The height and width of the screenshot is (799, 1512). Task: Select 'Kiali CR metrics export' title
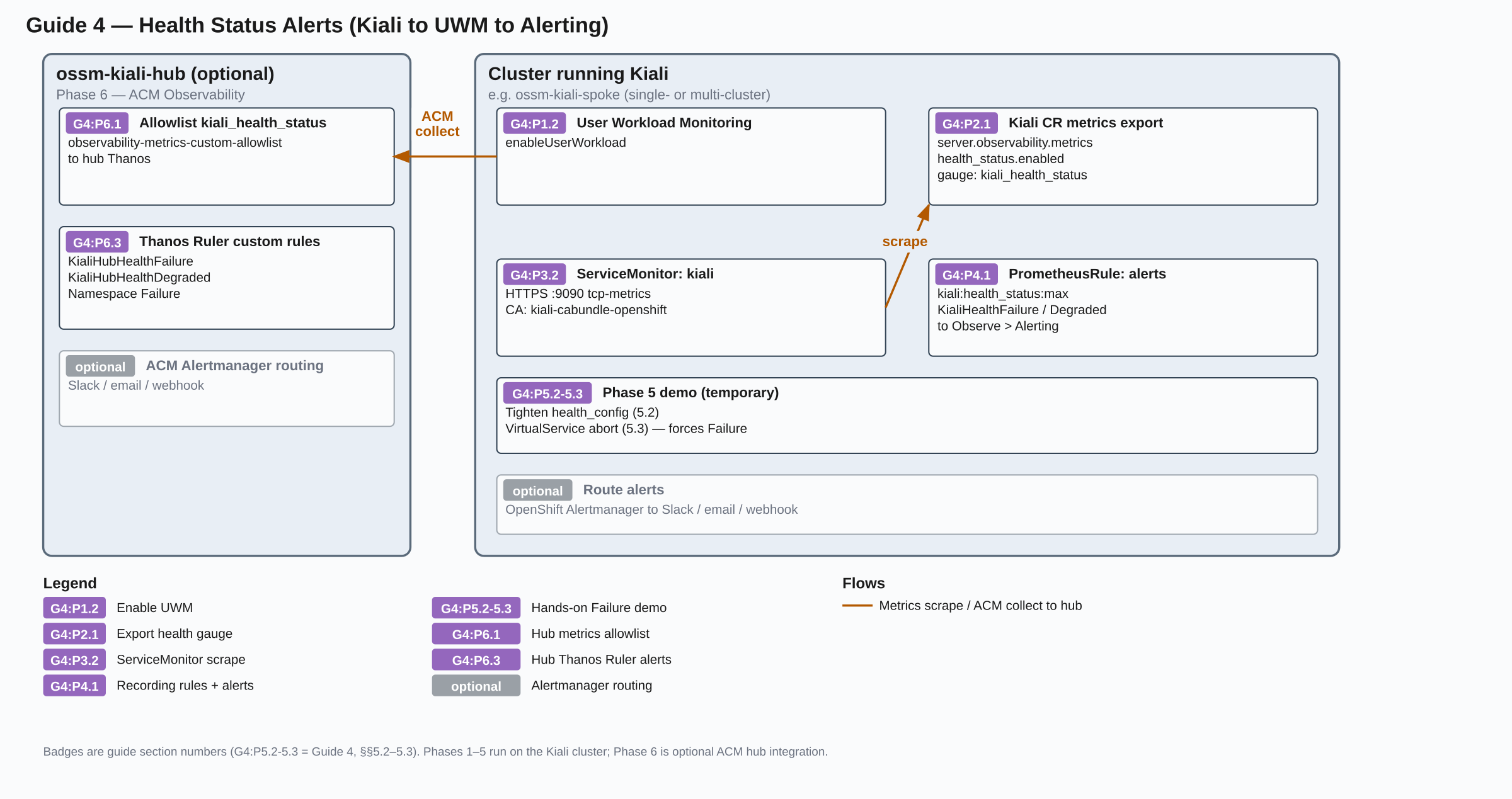pyautogui.click(x=1085, y=123)
